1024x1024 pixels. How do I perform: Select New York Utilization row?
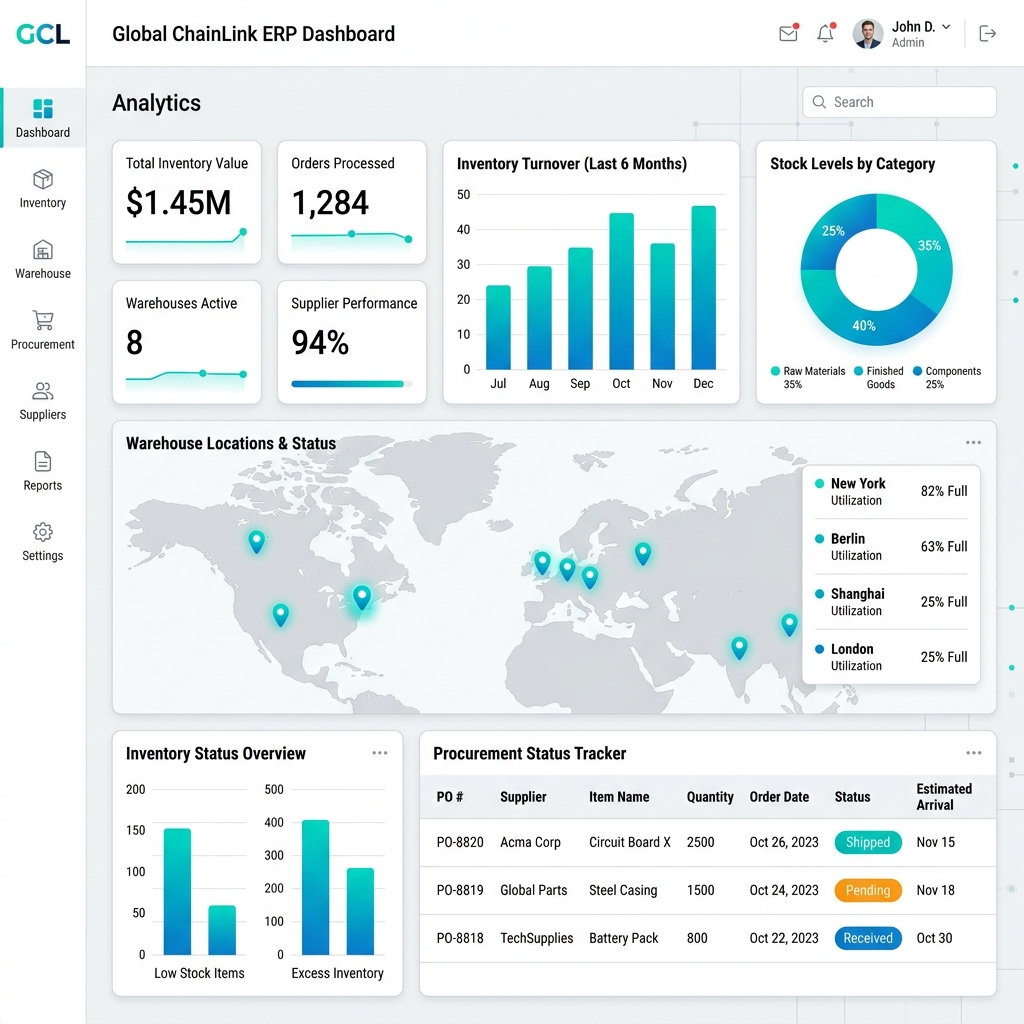click(x=891, y=492)
